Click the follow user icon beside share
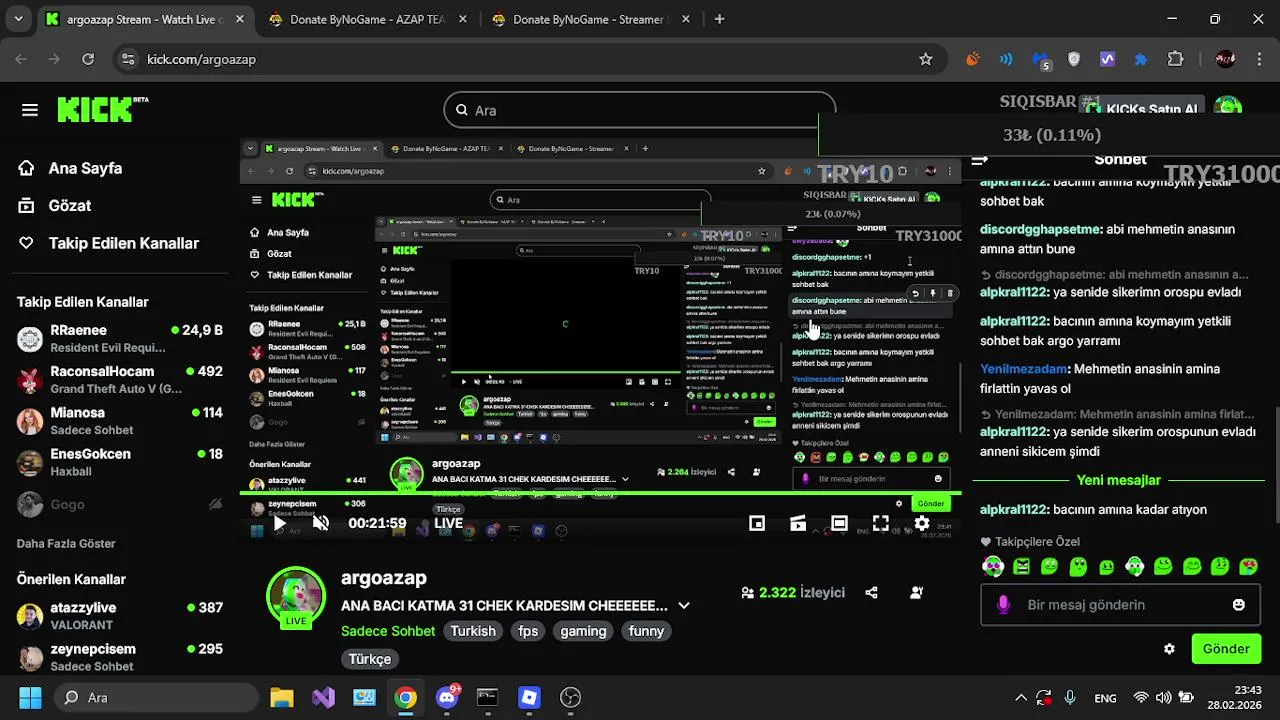 (x=916, y=592)
